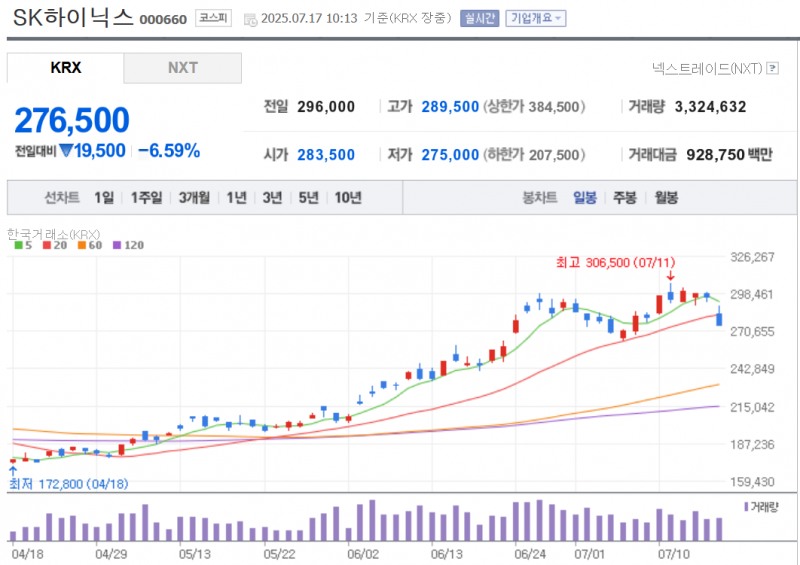Viewport: 800px width, 565px height.
Task: Click the green 5-day moving average swatch
Action: click(x=18, y=245)
